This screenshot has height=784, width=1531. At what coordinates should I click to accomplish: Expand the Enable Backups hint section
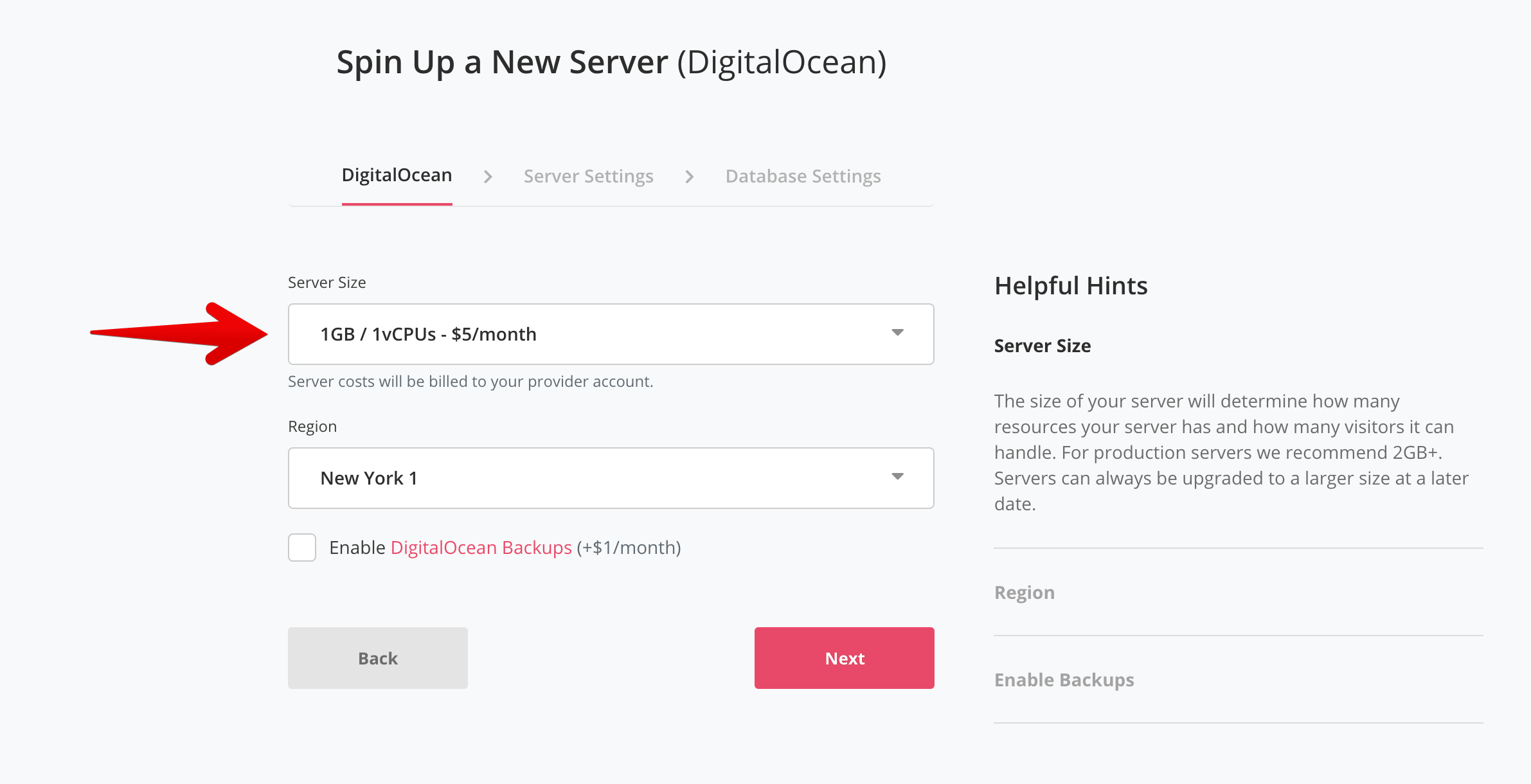[x=1064, y=679]
